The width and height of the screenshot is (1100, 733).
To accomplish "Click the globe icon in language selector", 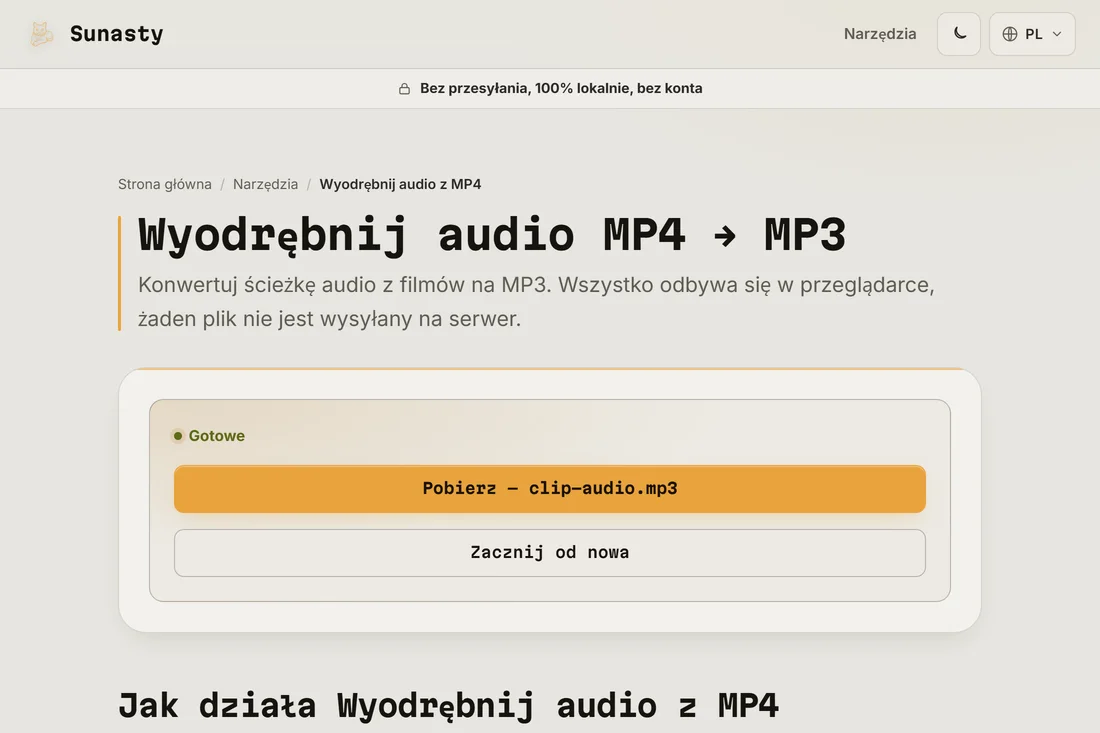I will point(1010,34).
